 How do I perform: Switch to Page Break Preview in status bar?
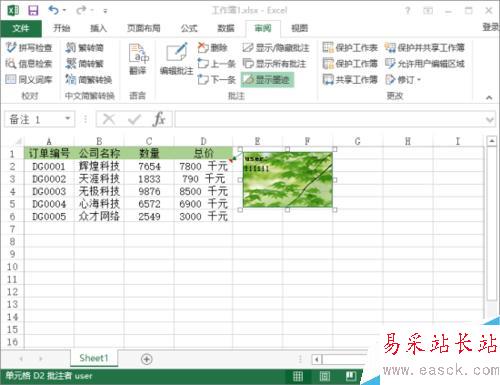(351, 376)
